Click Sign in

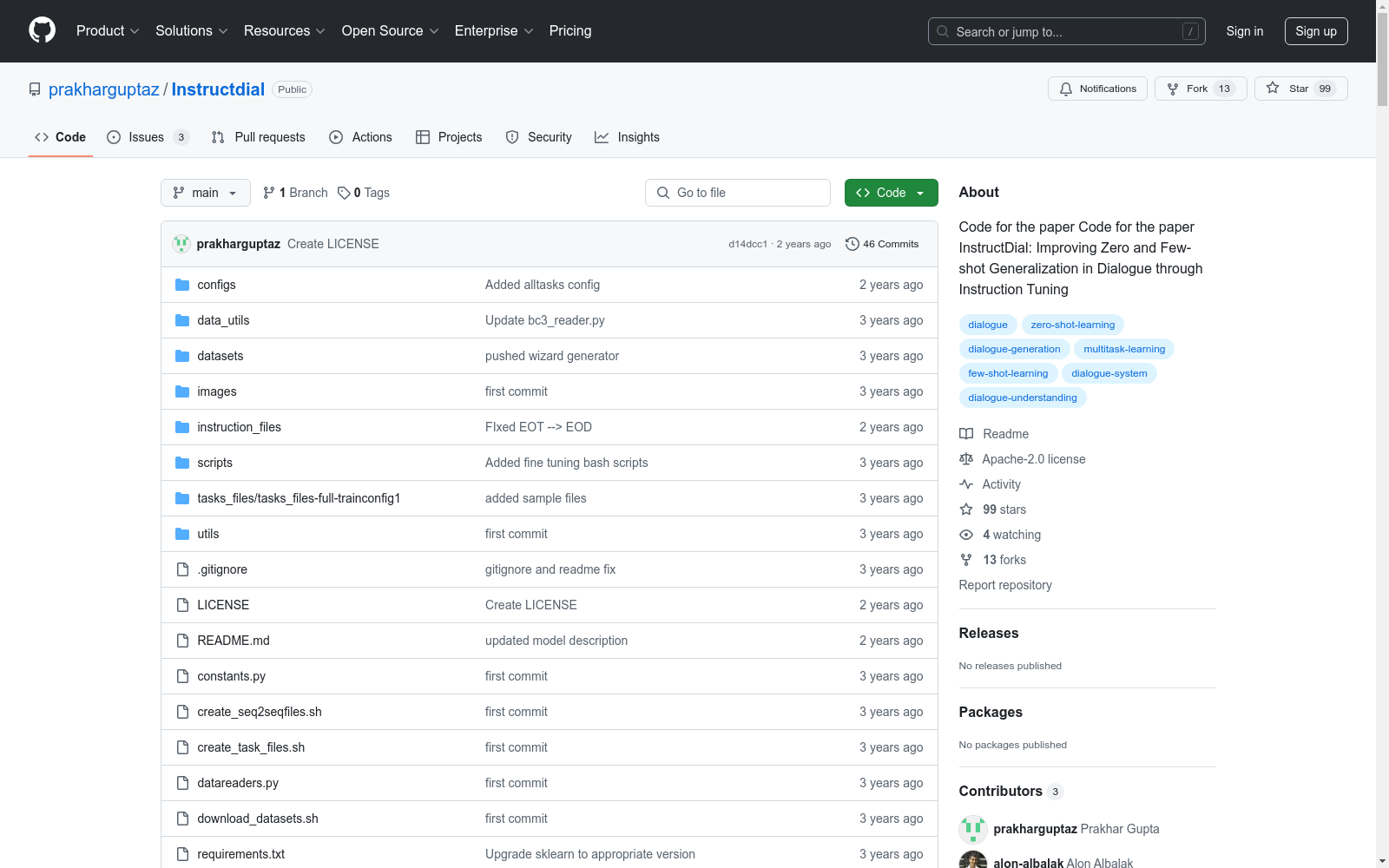[x=1244, y=31]
